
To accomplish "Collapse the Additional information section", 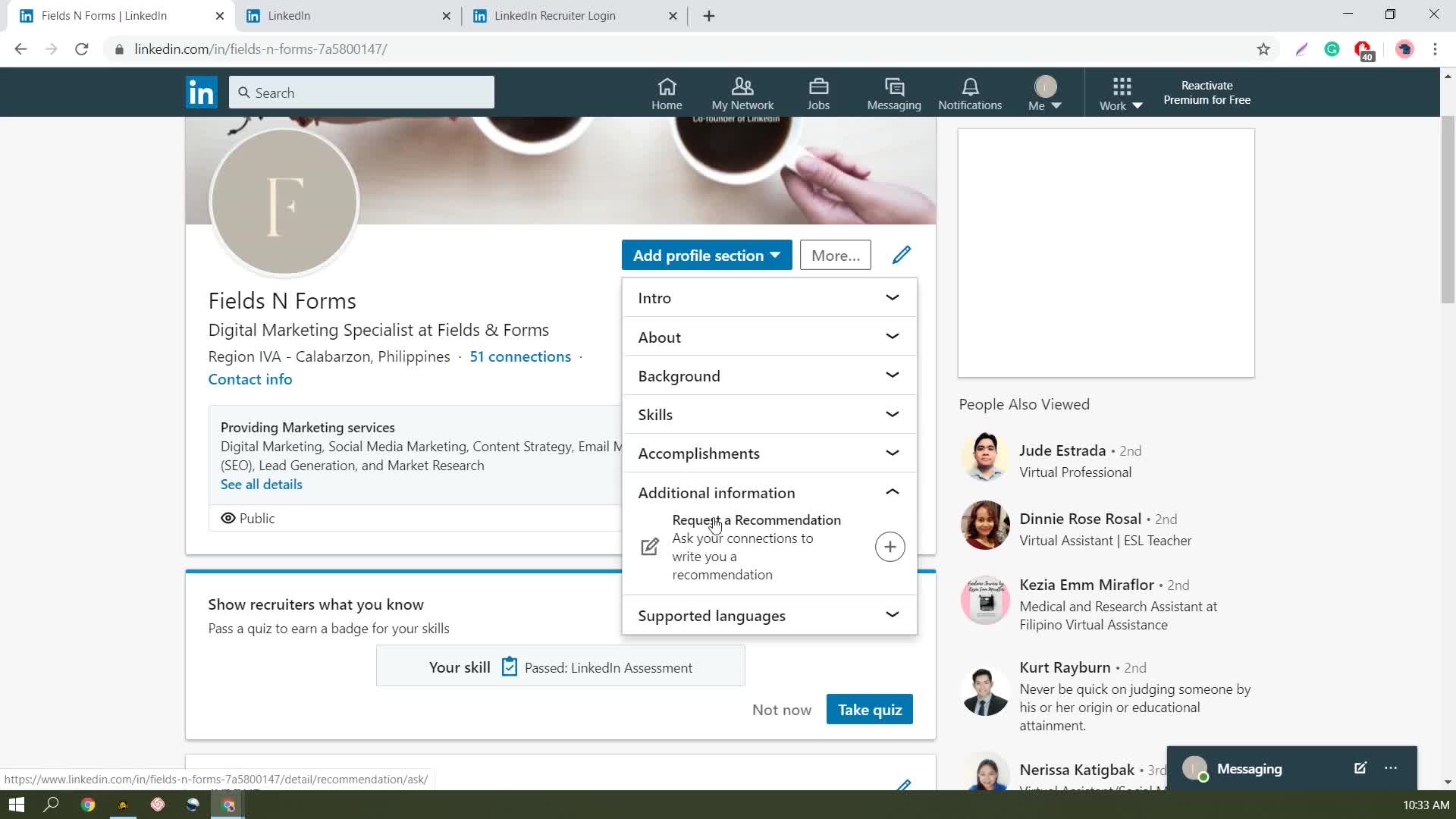I will coord(892,492).
